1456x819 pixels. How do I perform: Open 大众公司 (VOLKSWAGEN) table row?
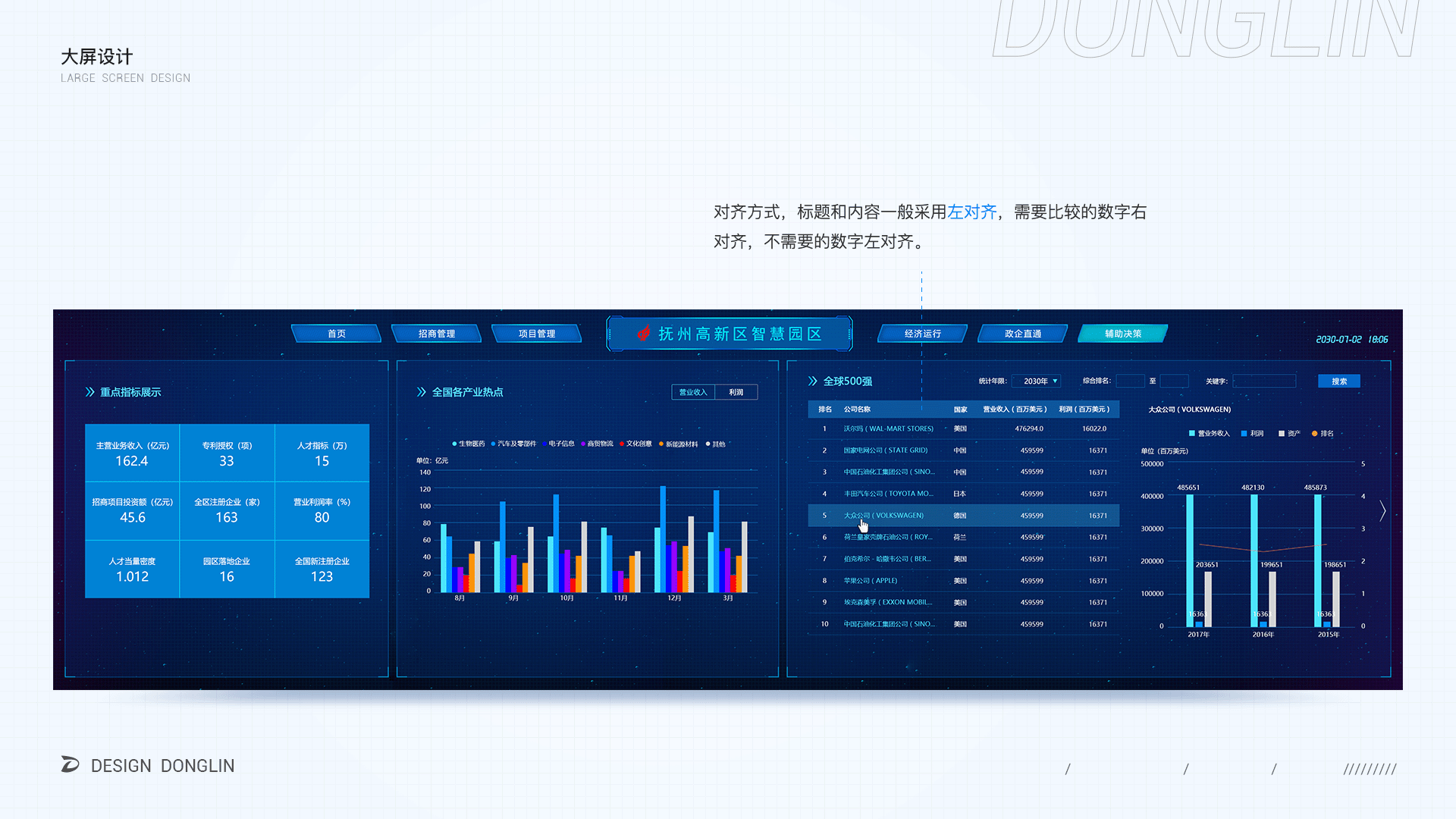(963, 516)
